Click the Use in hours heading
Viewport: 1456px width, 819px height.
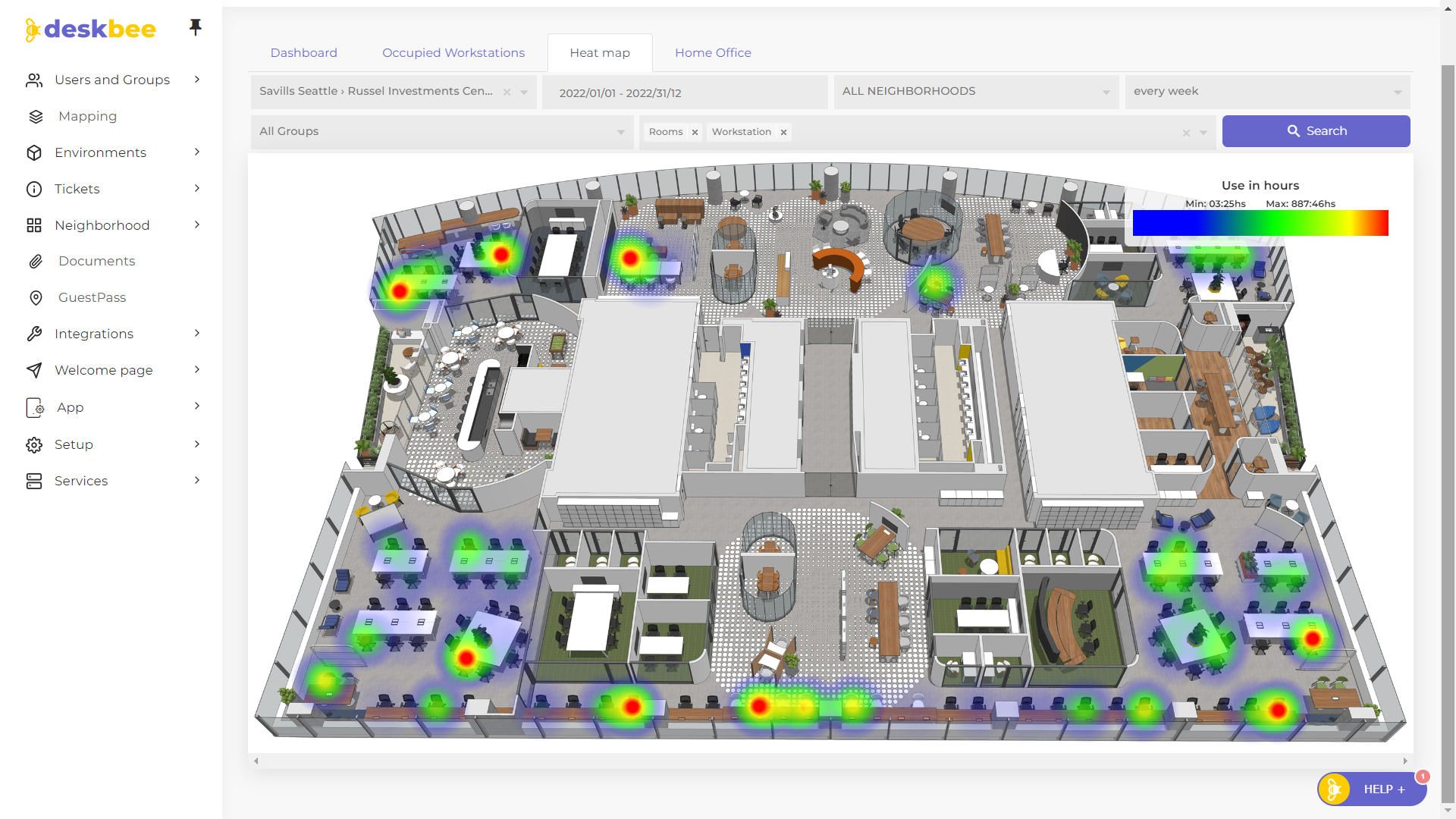(1260, 186)
